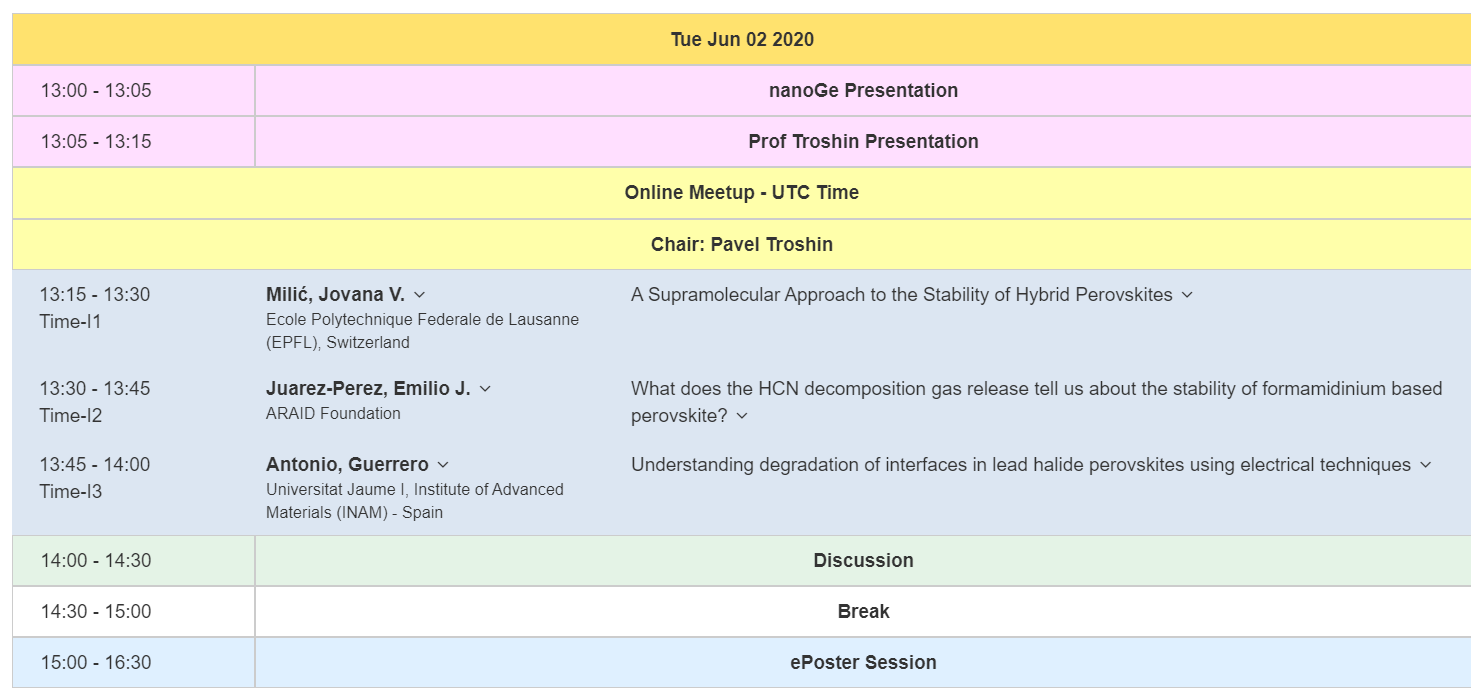This screenshot has width=1471, height=699.
Task: Open Juarez-Perez, Emilio J. speaker name
Action: tap(368, 388)
